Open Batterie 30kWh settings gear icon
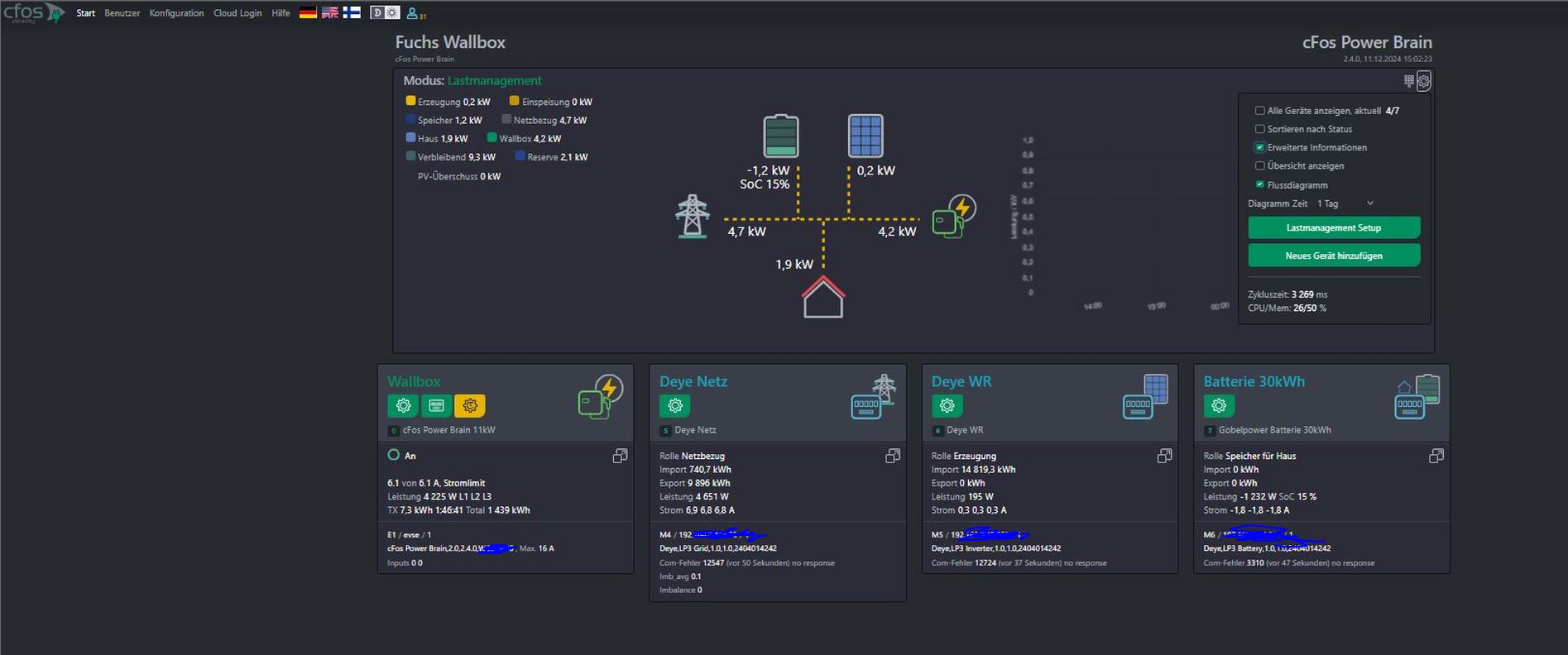The width and height of the screenshot is (1568, 655). point(1219,405)
